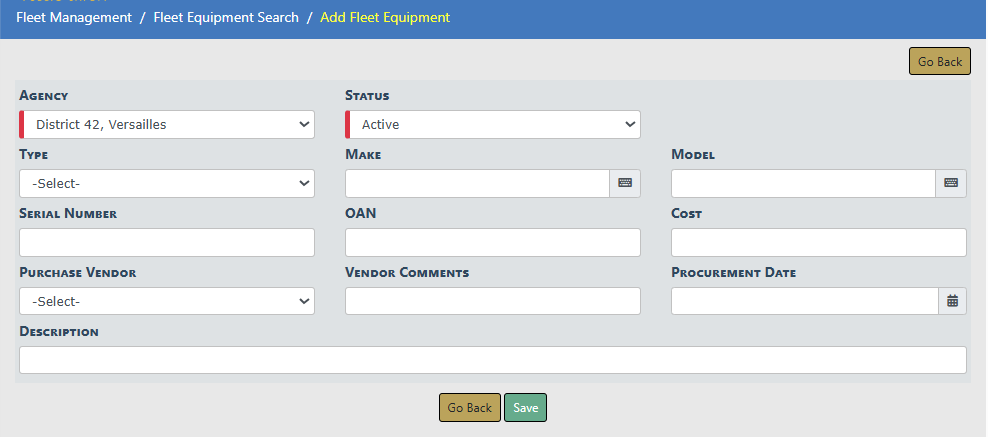This screenshot has width=988, height=437.
Task: Expand the Agency dropdown
Action: click(167, 125)
